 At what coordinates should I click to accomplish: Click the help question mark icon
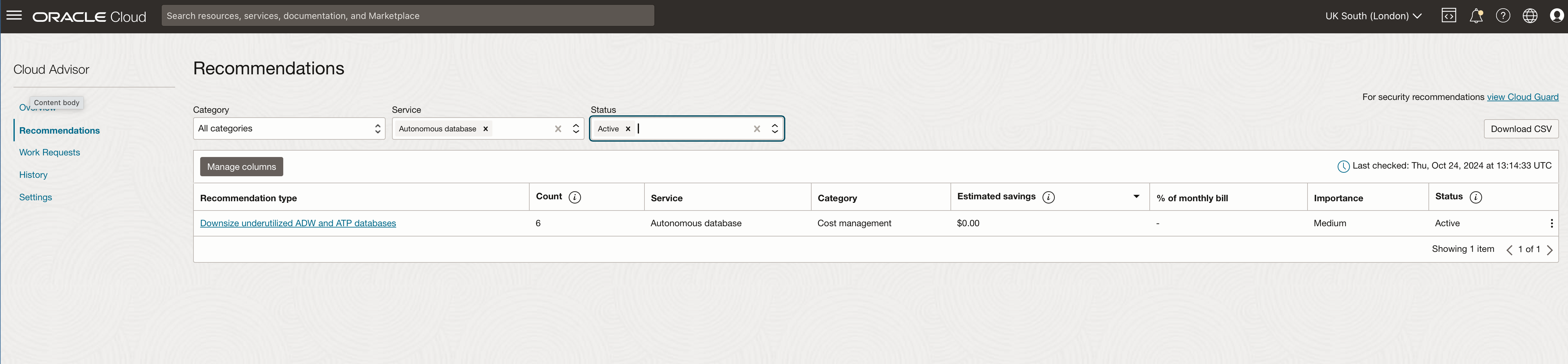1503,16
